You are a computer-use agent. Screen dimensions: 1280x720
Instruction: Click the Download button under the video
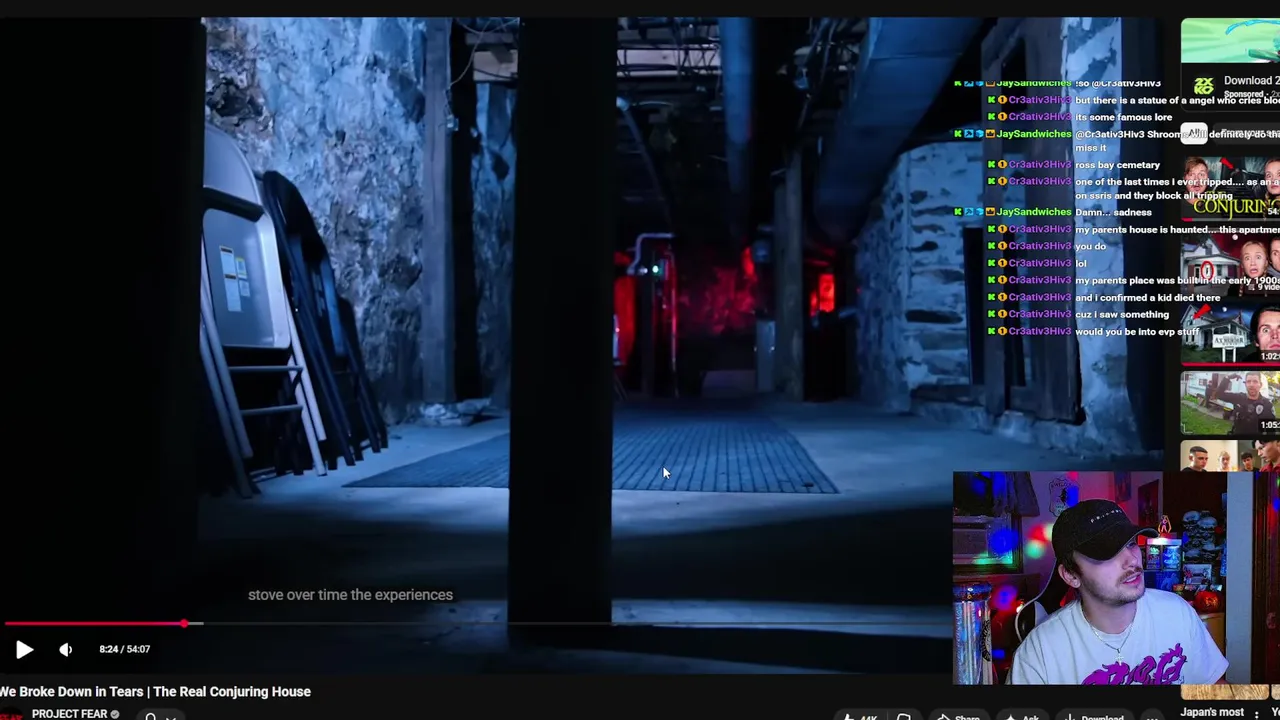click(1094, 717)
